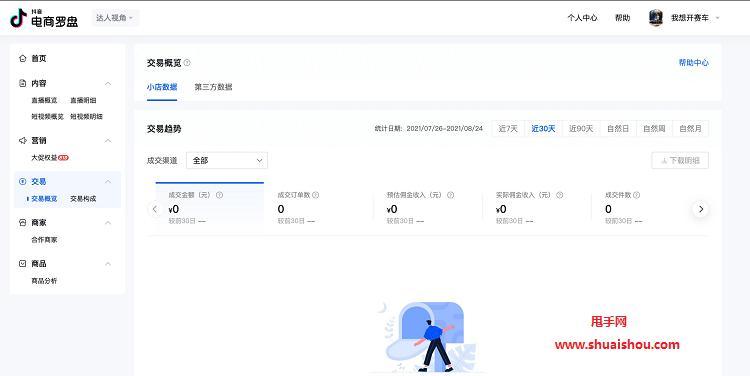Image resolution: width=750 pixels, height=376 pixels.
Task: Select the 成交金额（元）metric card
Action: 210,208
